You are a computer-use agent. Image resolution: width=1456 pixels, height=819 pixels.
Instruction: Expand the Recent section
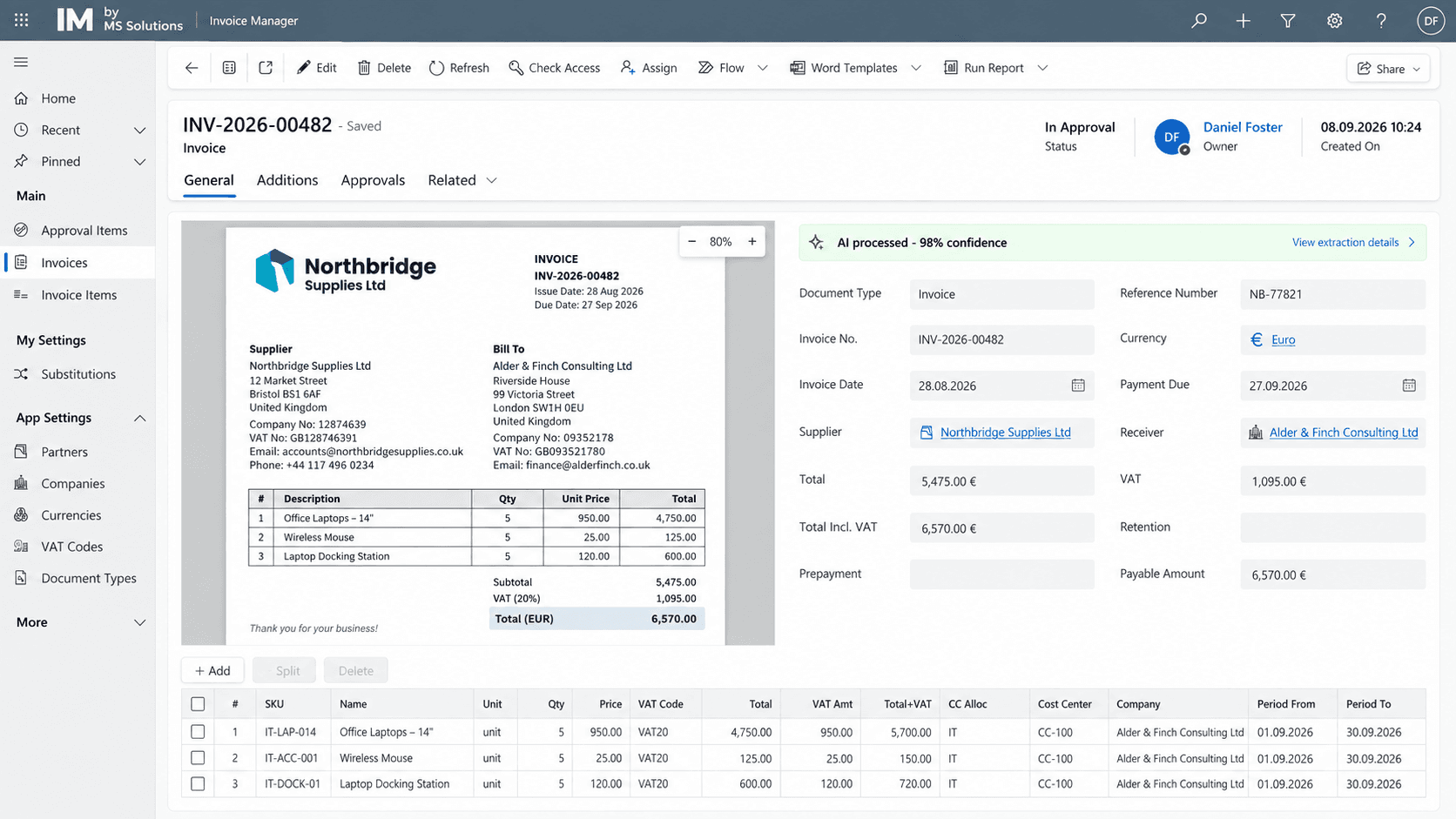[x=139, y=130]
